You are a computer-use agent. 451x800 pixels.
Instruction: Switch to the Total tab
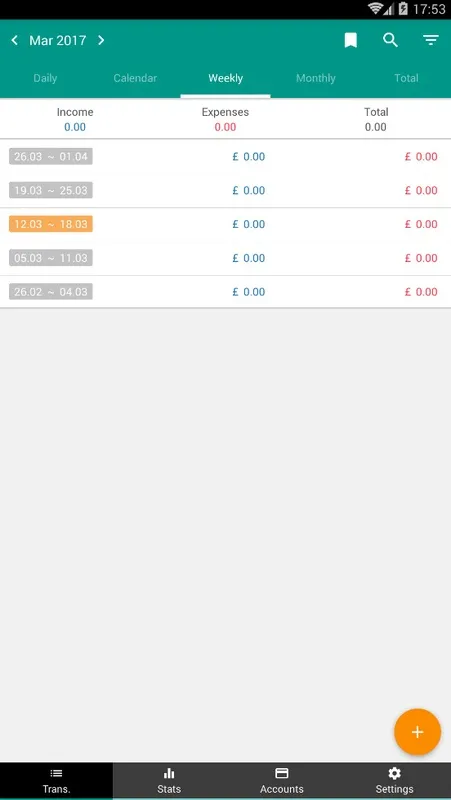coord(406,78)
